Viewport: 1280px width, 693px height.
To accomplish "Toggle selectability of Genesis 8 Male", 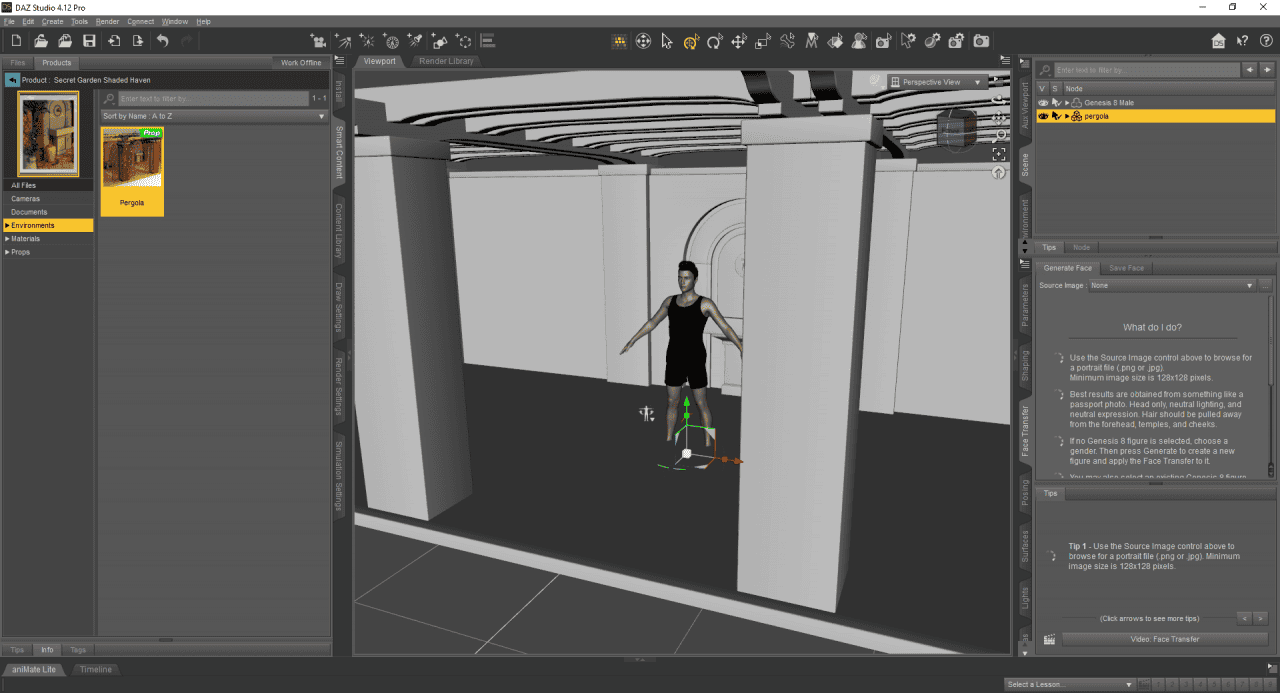I will (1056, 102).
